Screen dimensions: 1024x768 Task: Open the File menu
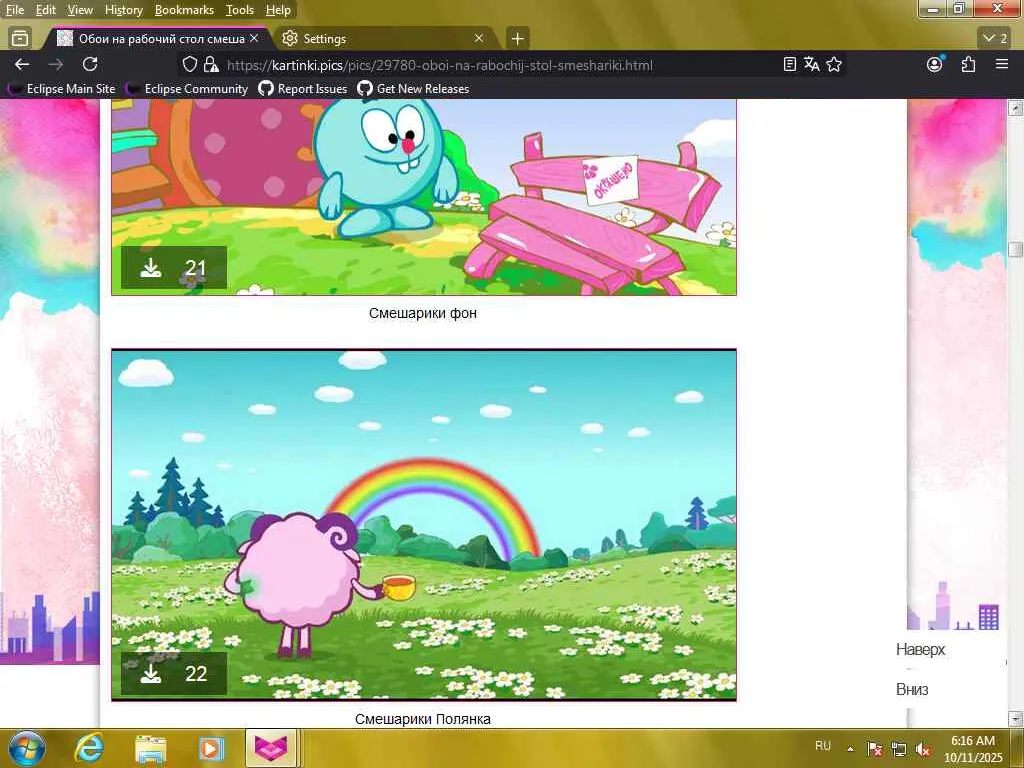15,10
